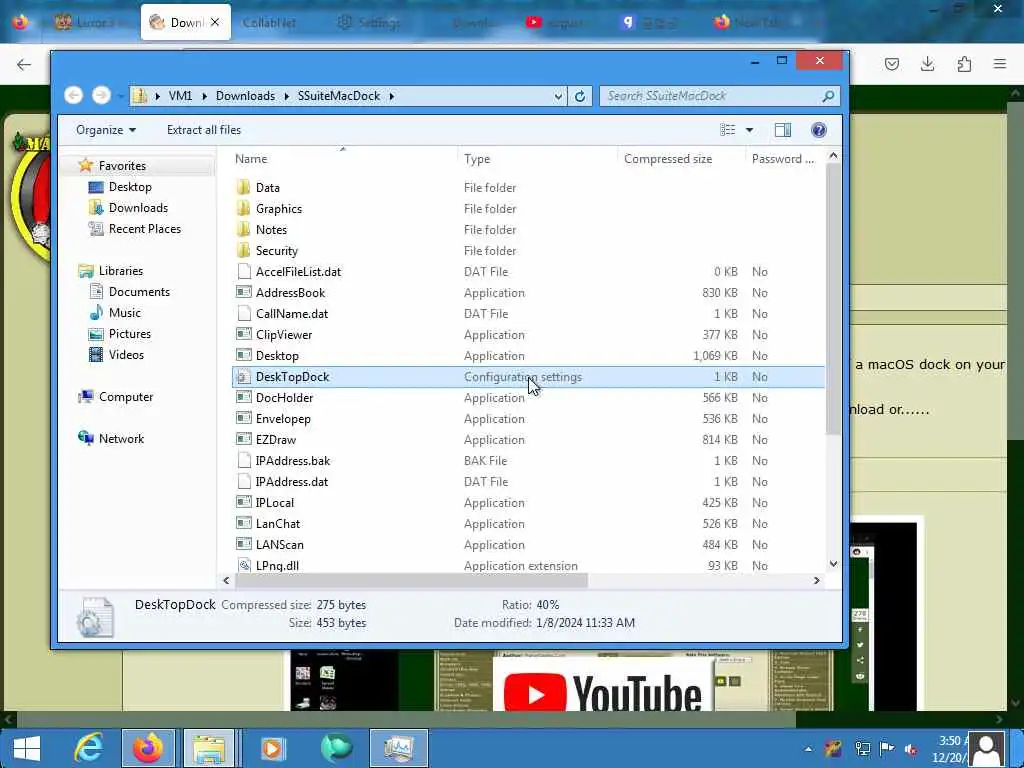Image resolution: width=1024 pixels, height=768 pixels.
Task: Open the Music library
Action: [124, 313]
